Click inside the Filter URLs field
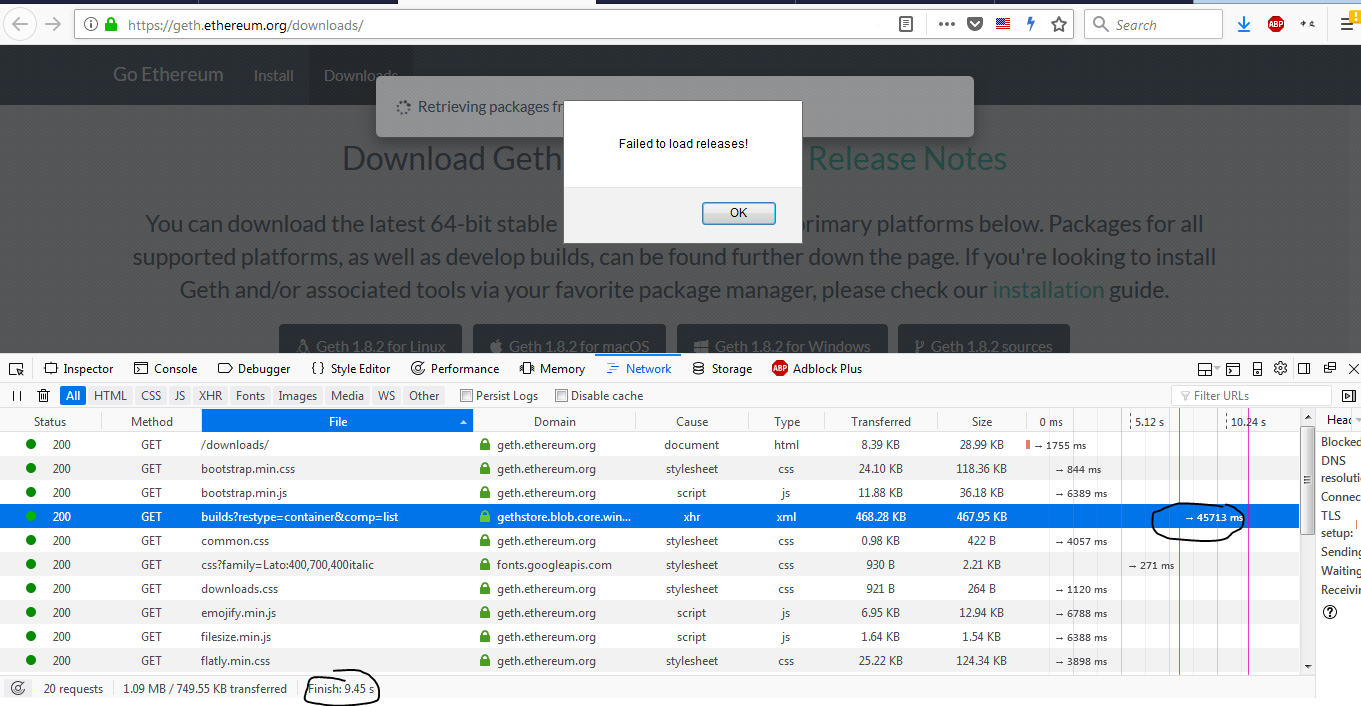Viewport: 1361px width, 706px height. [1250, 395]
